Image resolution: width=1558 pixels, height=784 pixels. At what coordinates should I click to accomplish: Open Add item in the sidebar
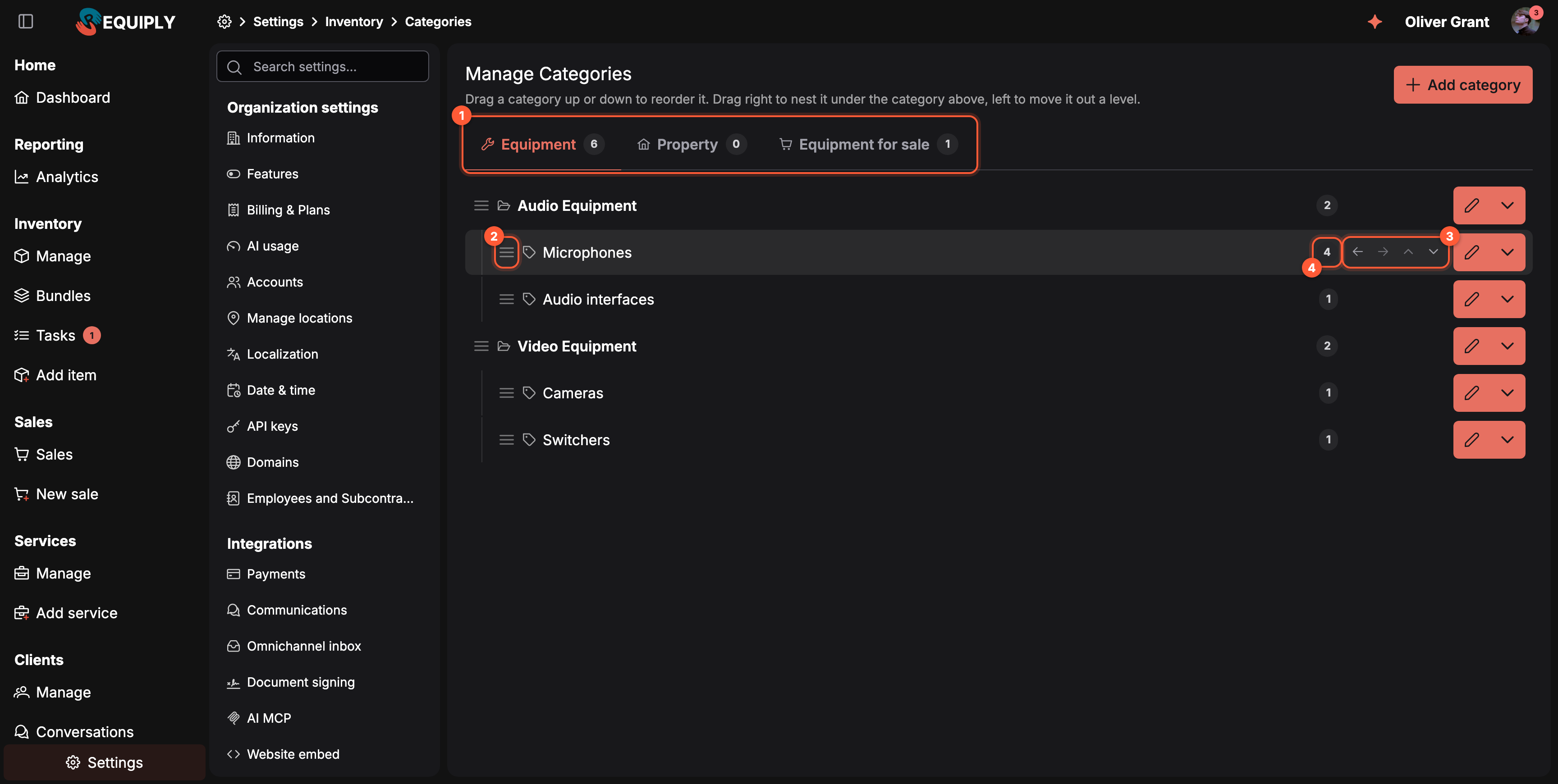pyautogui.click(x=55, y=375)
